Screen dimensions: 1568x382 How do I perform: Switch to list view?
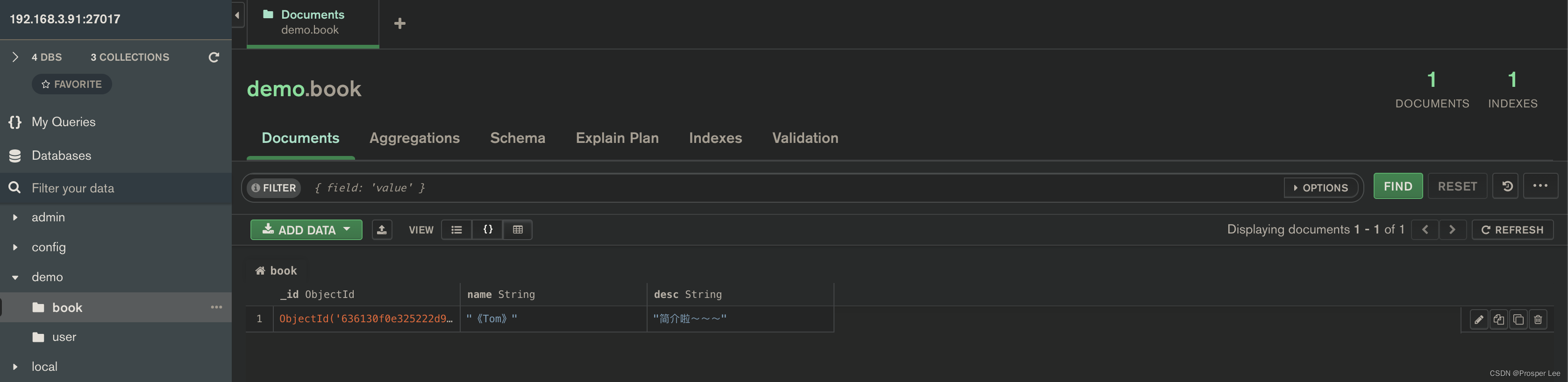pos(456,230)
